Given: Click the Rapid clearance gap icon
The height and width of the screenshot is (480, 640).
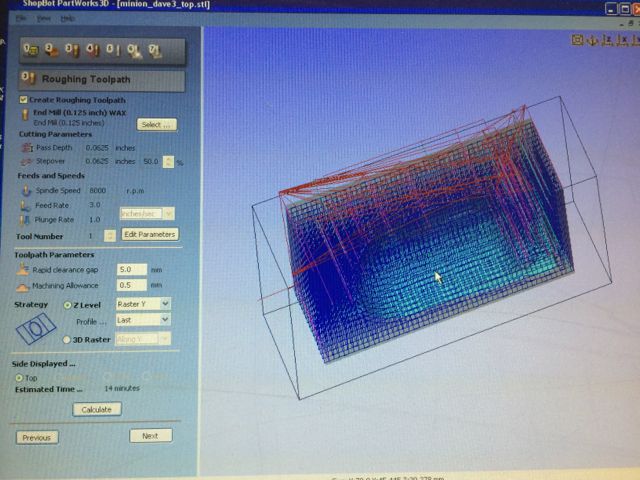Looking at the screenshot, I should pos(23,269).
